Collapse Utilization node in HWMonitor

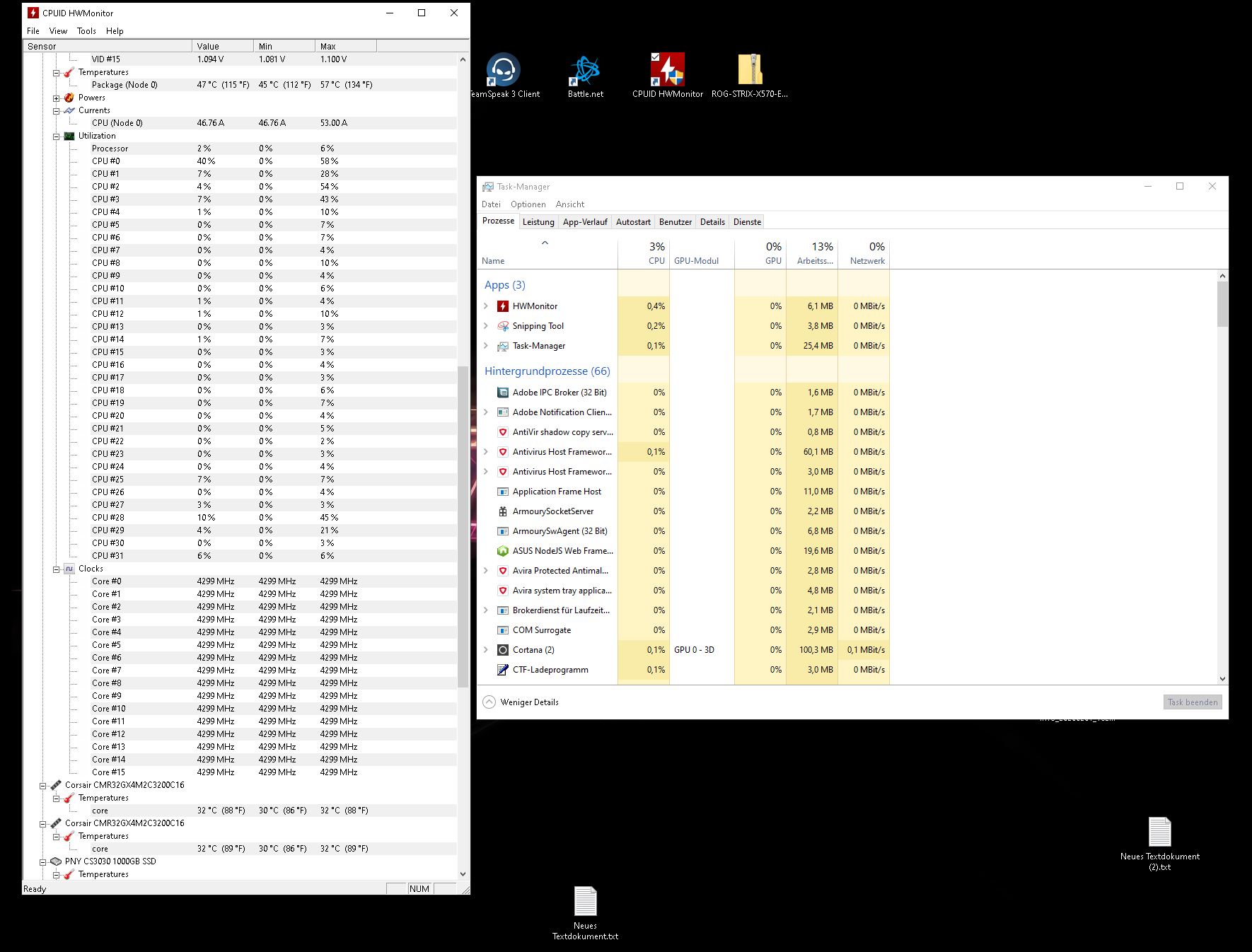click(x=56, y=137)
